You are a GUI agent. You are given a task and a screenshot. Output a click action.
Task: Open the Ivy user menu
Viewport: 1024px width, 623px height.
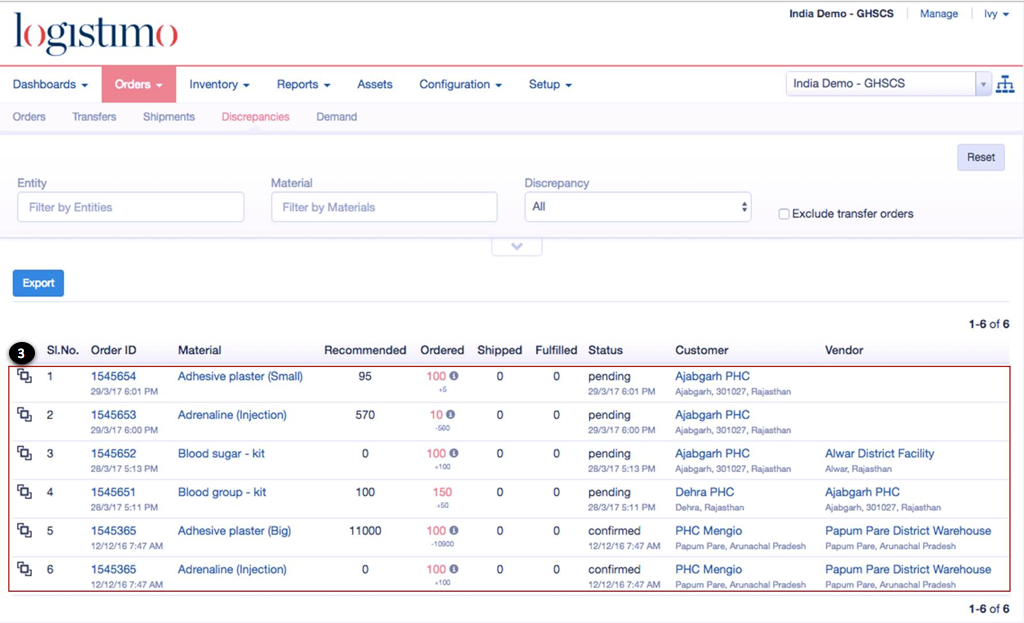click(x=996, y=14)
